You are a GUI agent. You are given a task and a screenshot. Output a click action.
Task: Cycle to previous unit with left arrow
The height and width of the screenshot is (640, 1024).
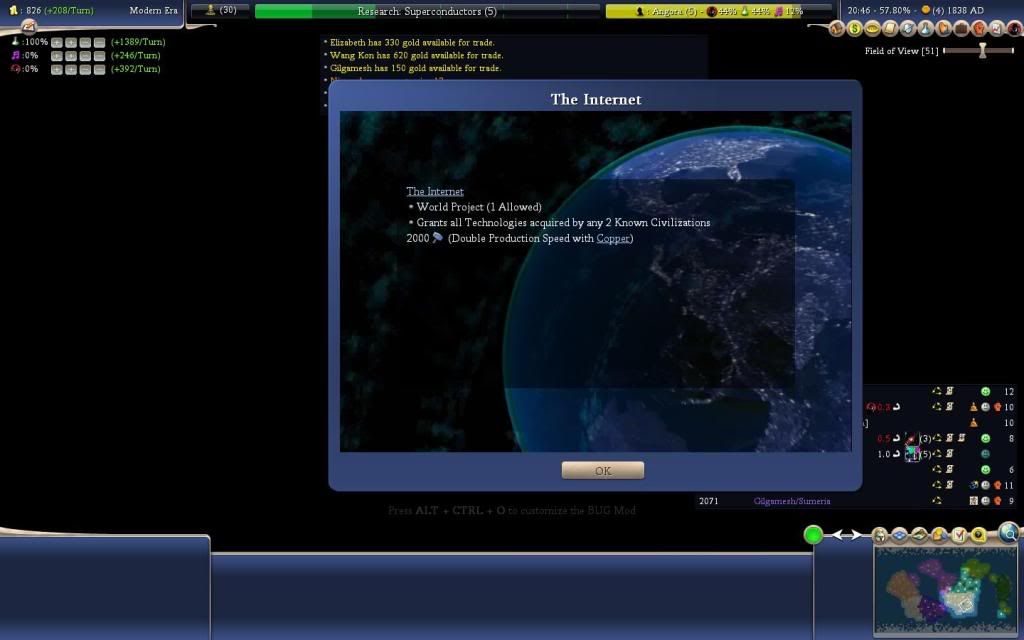tap(837, 534)
